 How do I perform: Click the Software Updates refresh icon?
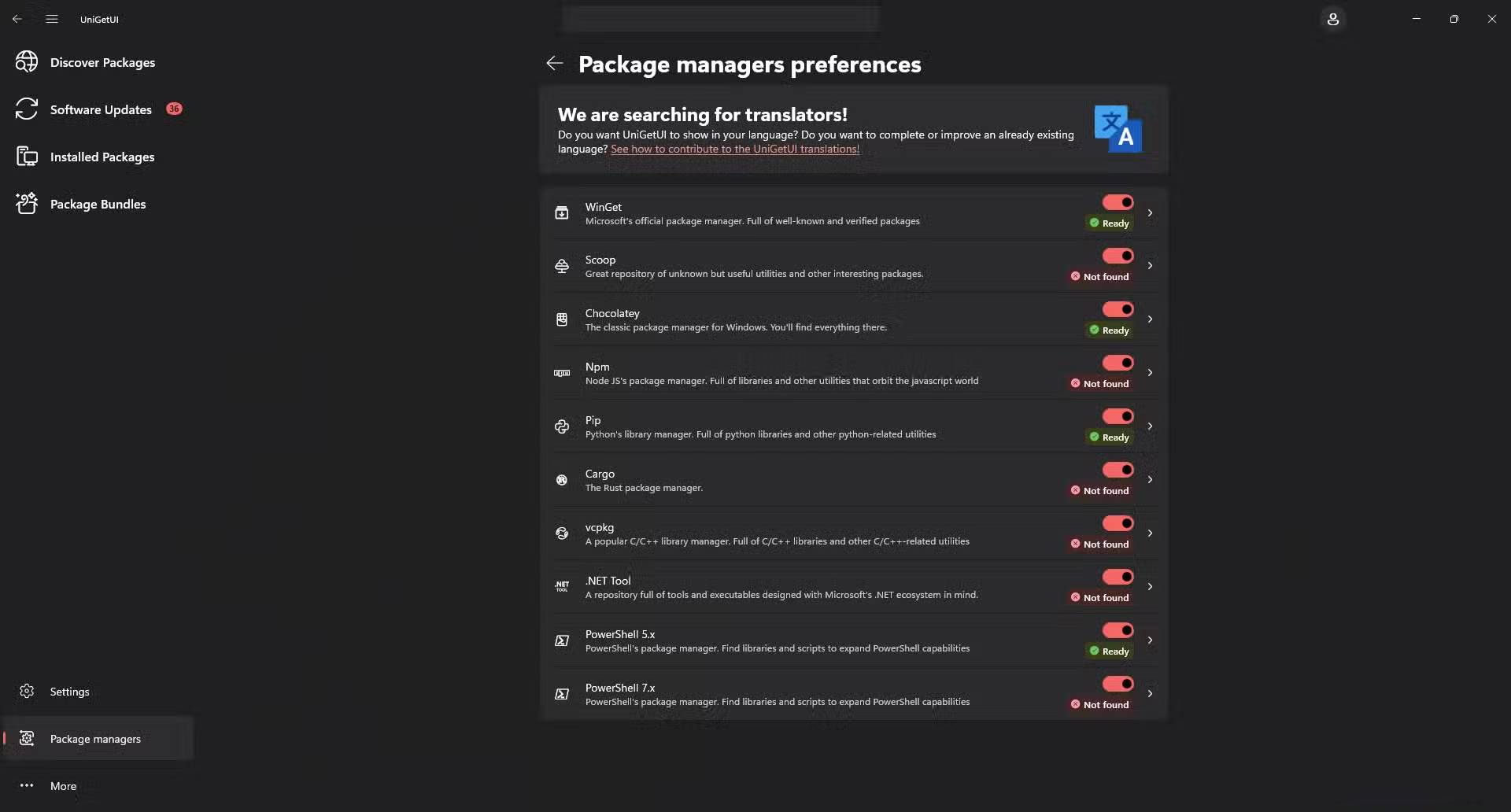[27, 109]
